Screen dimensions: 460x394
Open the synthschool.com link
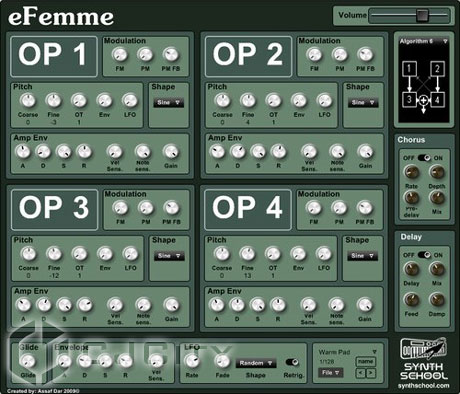[423, 386]
